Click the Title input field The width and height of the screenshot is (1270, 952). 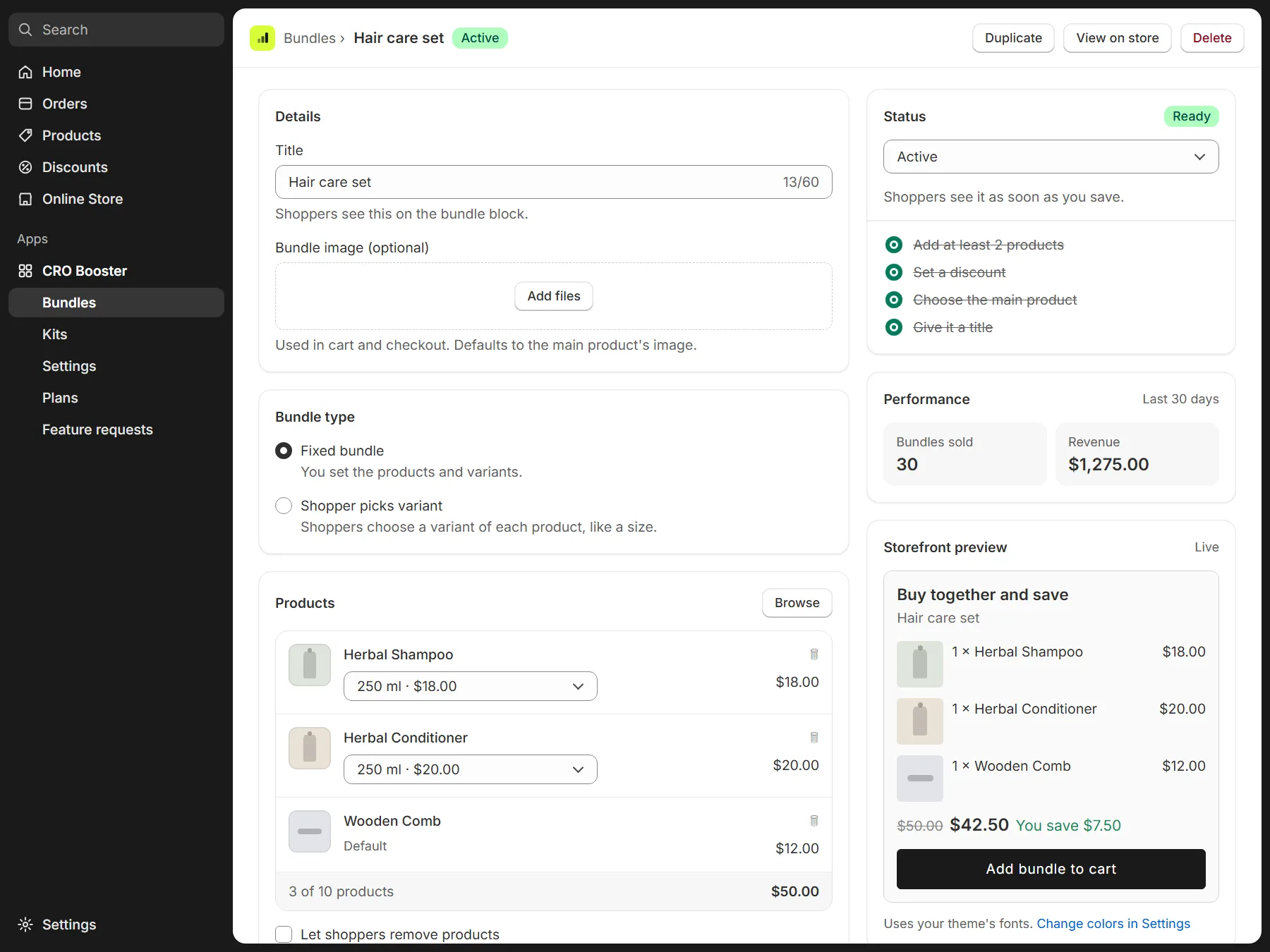tap(554, 182)
